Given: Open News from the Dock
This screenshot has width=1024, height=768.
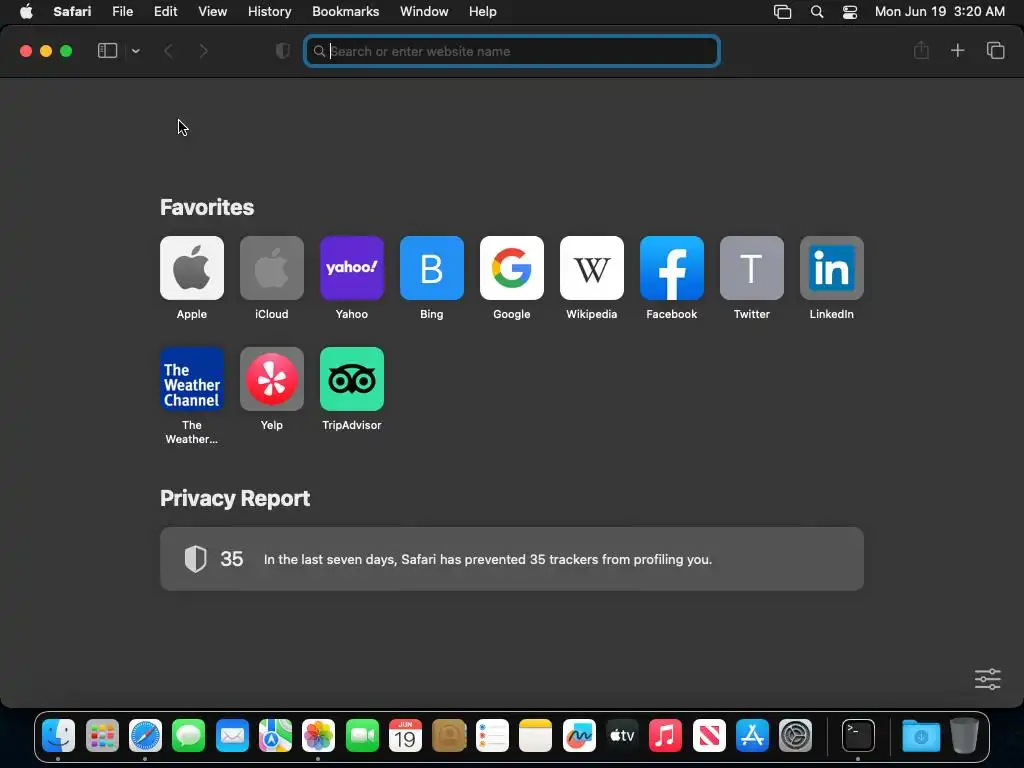Looking at the screenshot, I should 709,736.
